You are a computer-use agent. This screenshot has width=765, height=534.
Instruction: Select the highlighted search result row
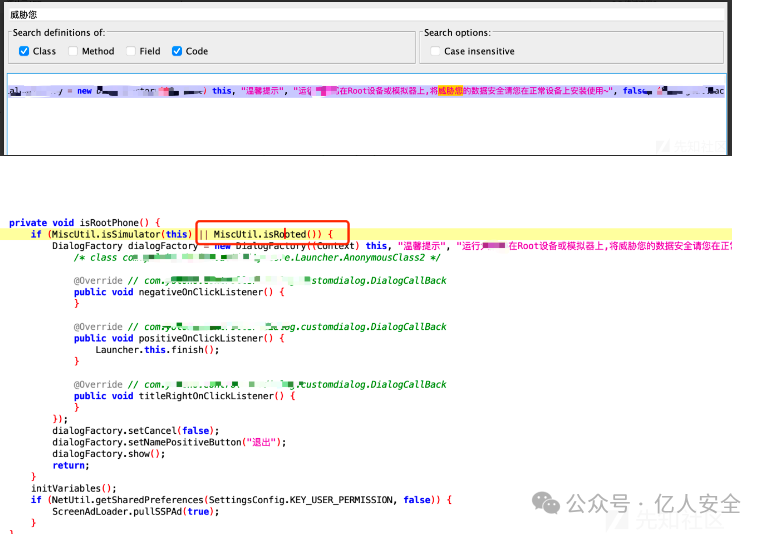coord(365,91)
